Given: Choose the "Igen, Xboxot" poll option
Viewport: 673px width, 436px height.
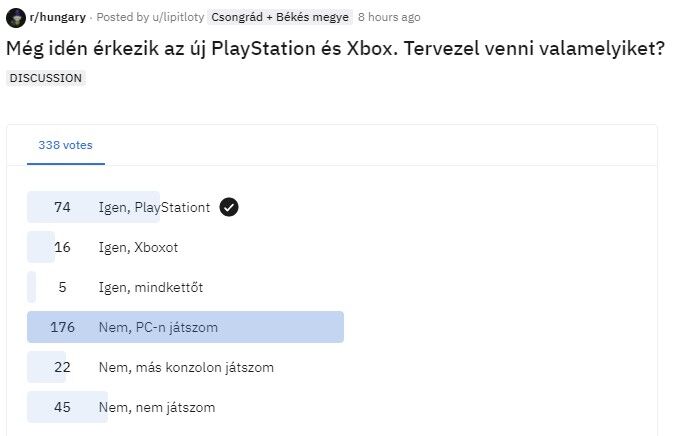Looking at the screenshot, I should pos(138,247).
